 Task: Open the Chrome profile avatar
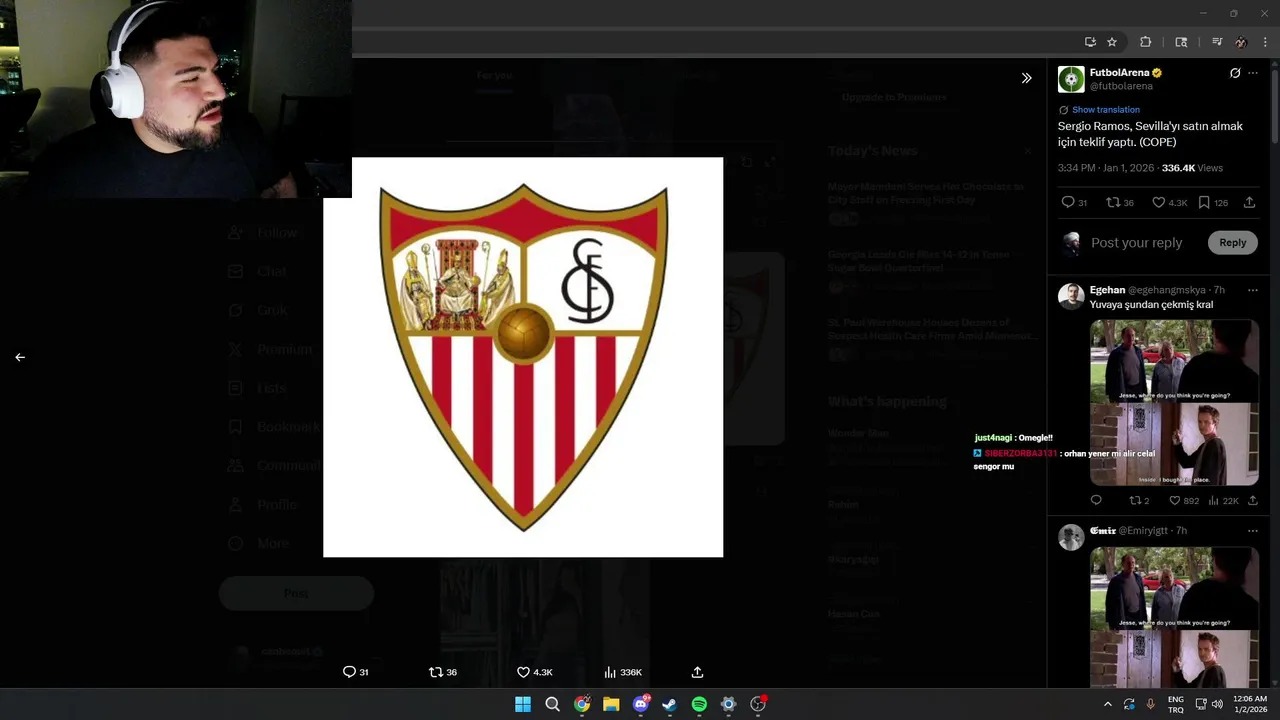pos(1241,42)
